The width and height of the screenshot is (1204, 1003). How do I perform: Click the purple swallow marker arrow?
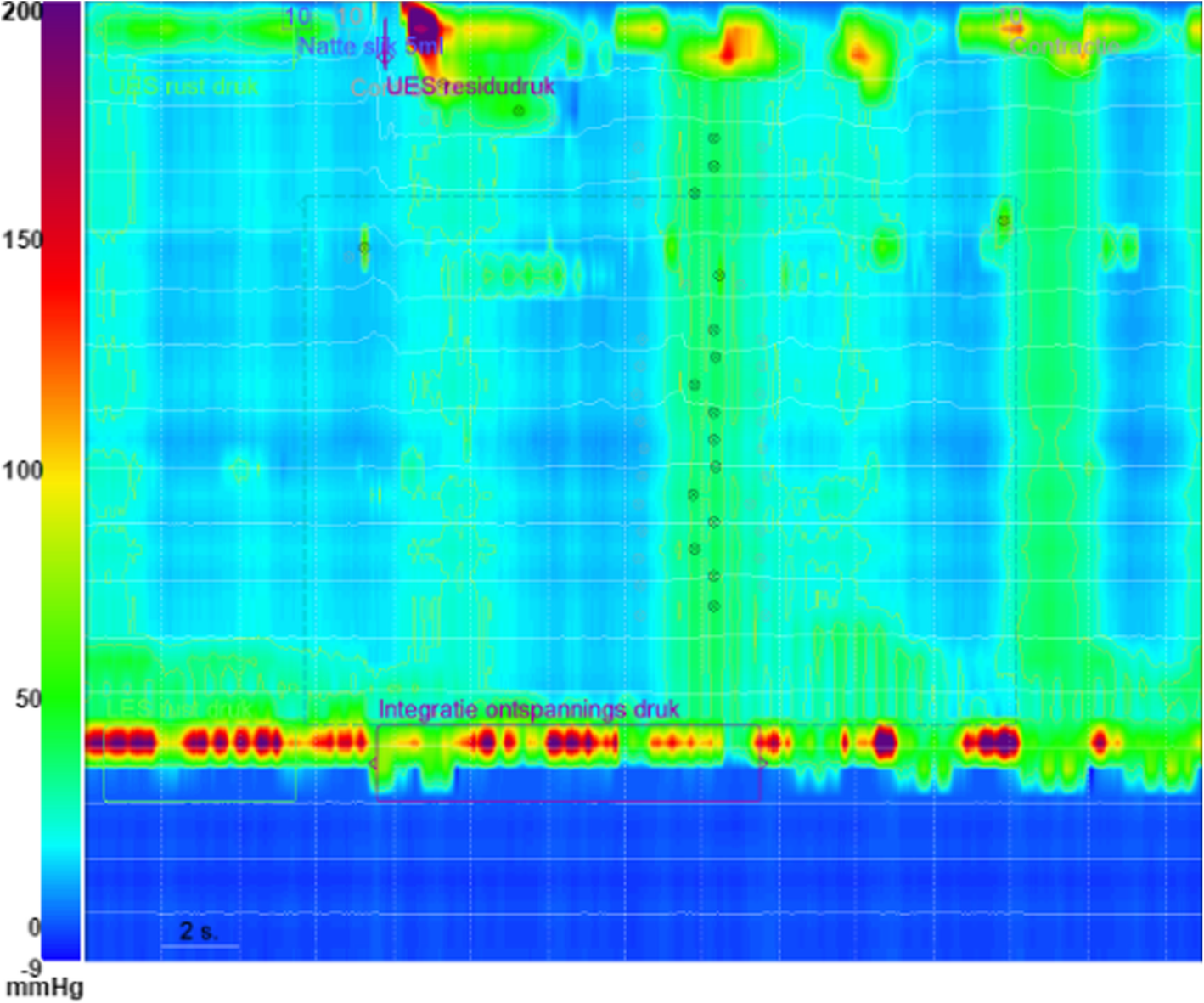point(385,43)
